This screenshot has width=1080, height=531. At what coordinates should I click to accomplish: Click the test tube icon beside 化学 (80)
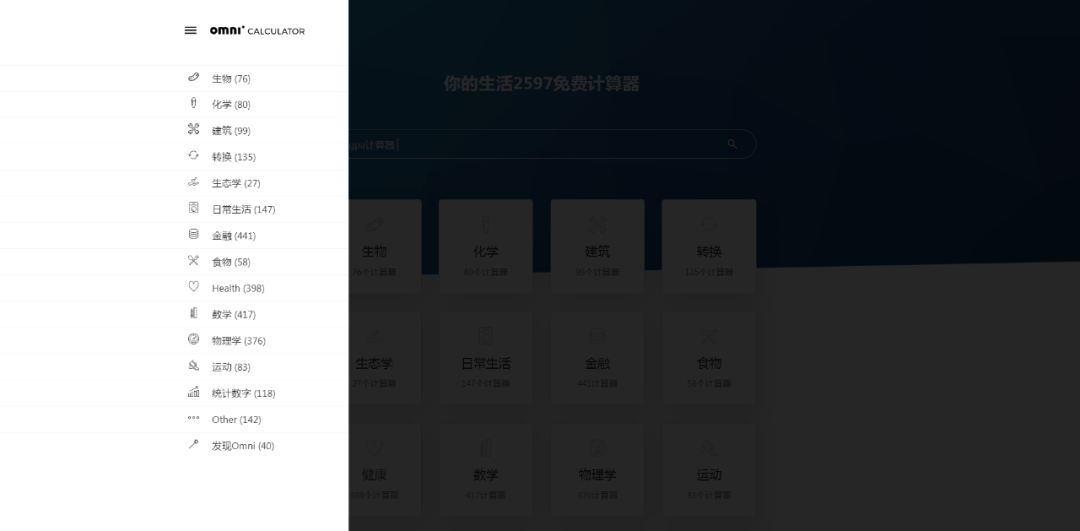pyautogui.click(x=194, y=103)
